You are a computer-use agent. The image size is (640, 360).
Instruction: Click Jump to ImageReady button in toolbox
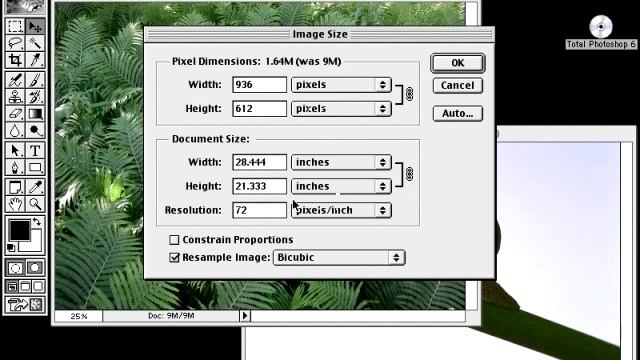pos(25,304)
